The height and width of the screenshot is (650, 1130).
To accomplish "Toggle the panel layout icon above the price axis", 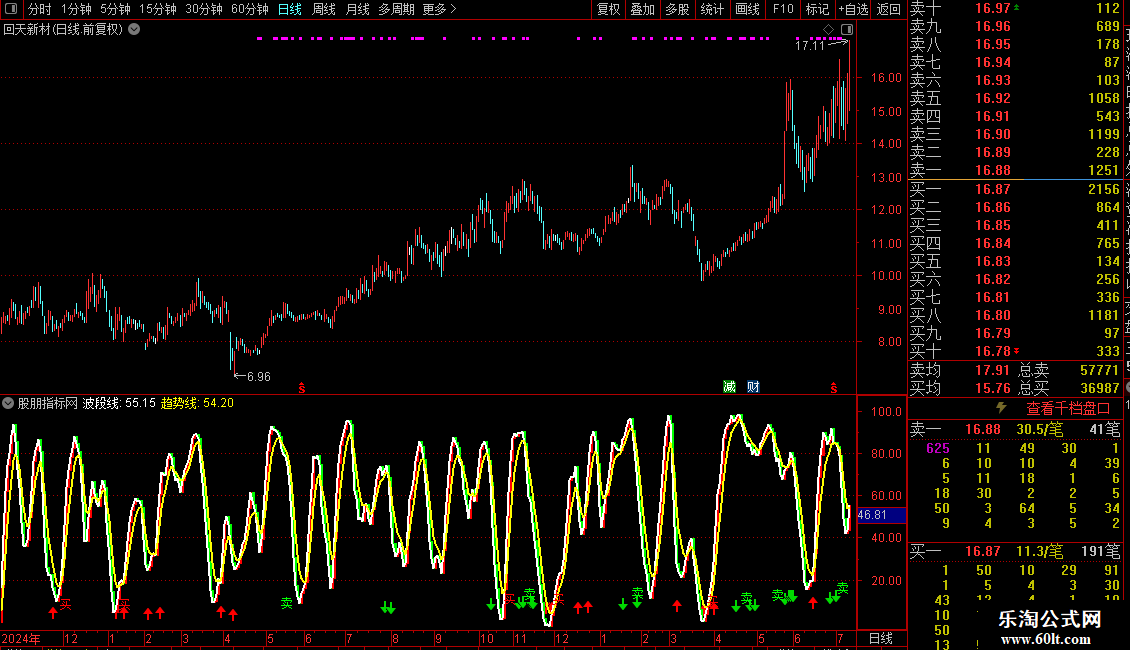I will pos(847,30).
